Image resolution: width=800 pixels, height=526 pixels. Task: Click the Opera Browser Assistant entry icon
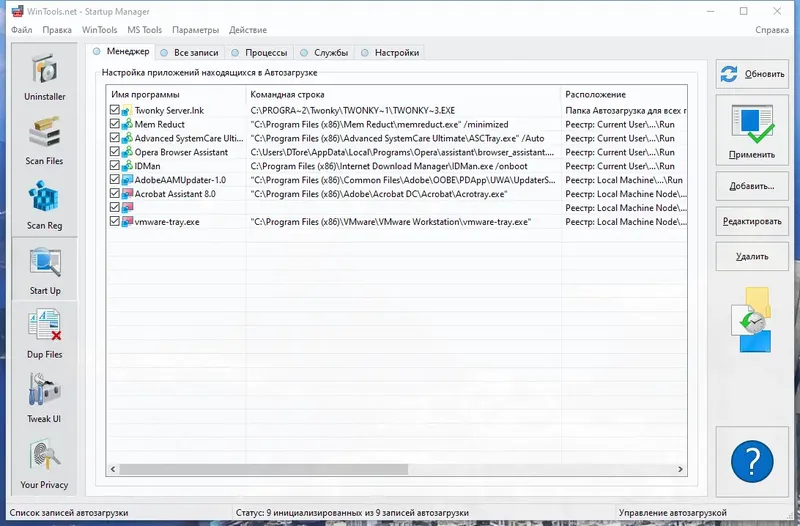pos(127,152)
